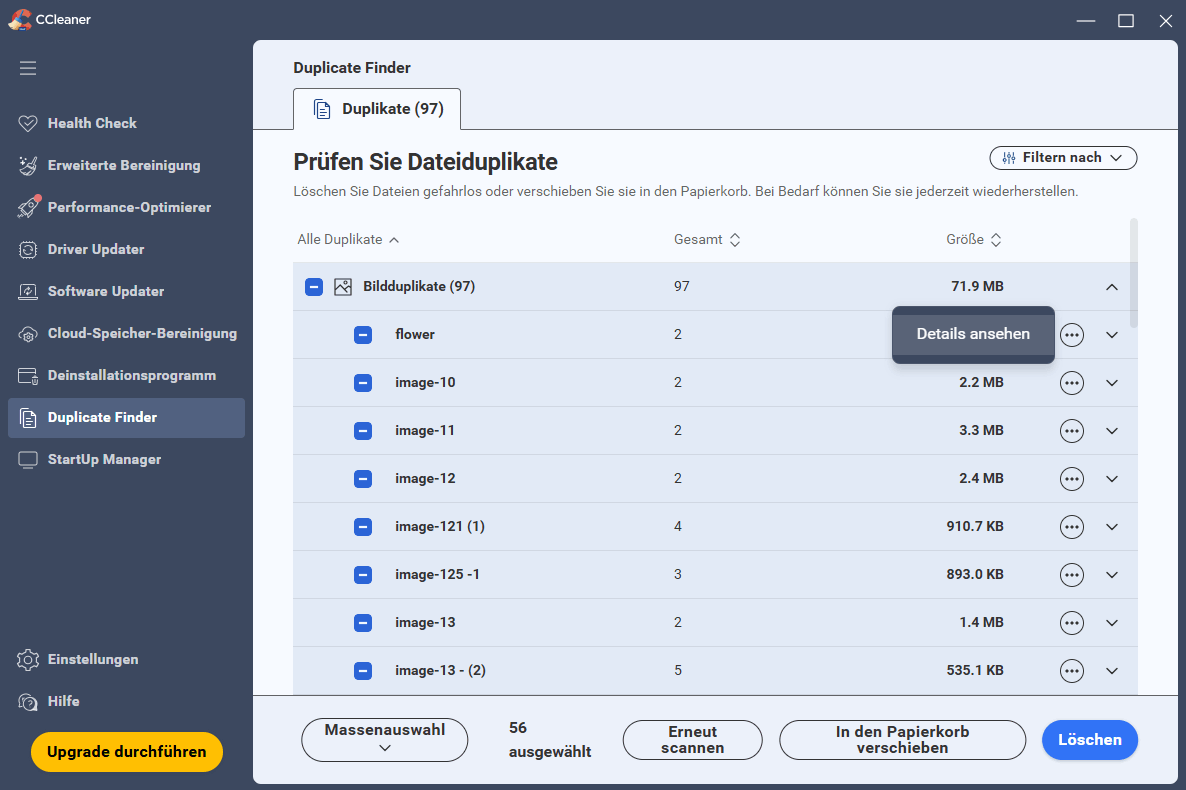Click the Einstellungen gear icon
The width and height of the screenshot is (1186, 790).
coord(28,659)
